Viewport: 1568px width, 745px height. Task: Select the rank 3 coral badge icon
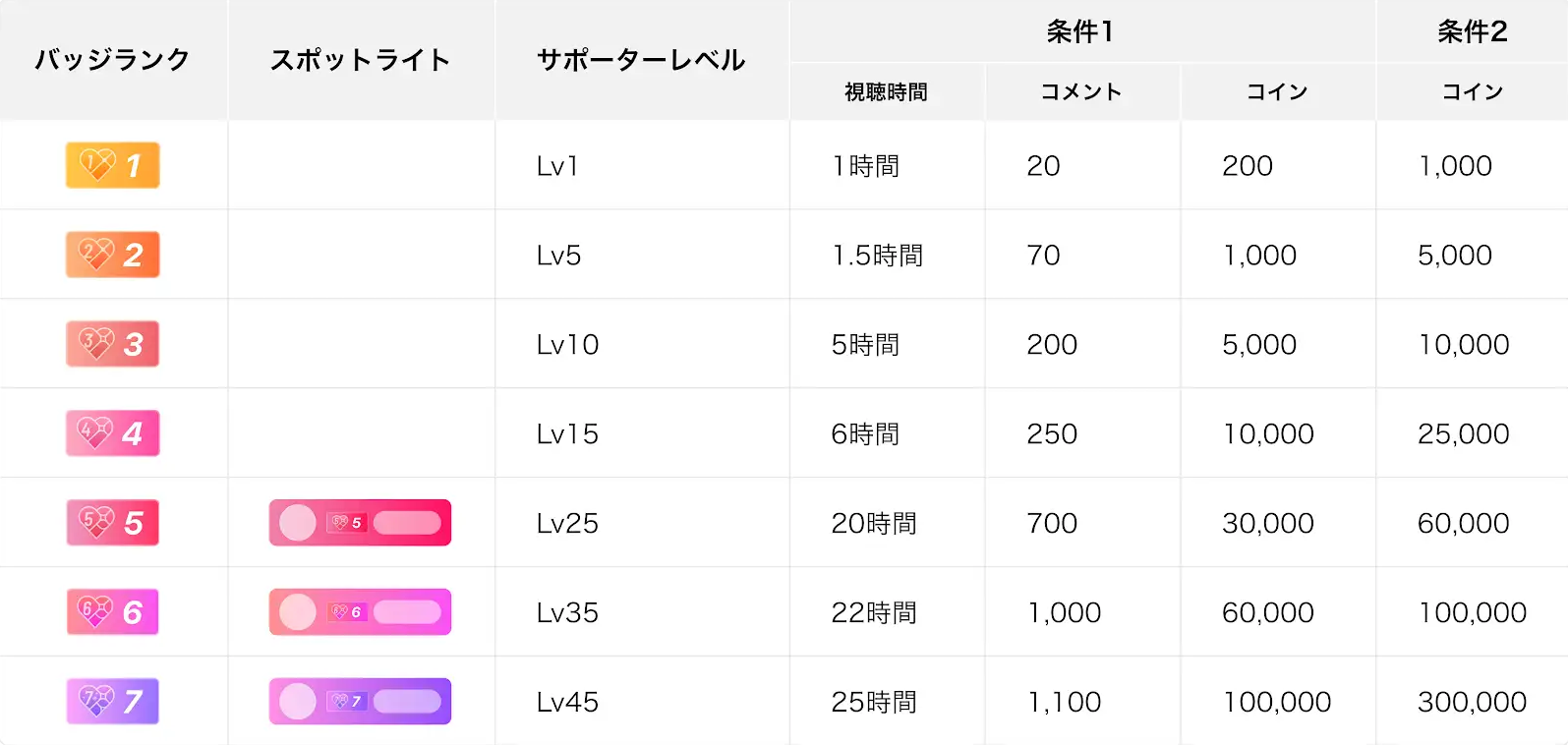click(112, 344)
